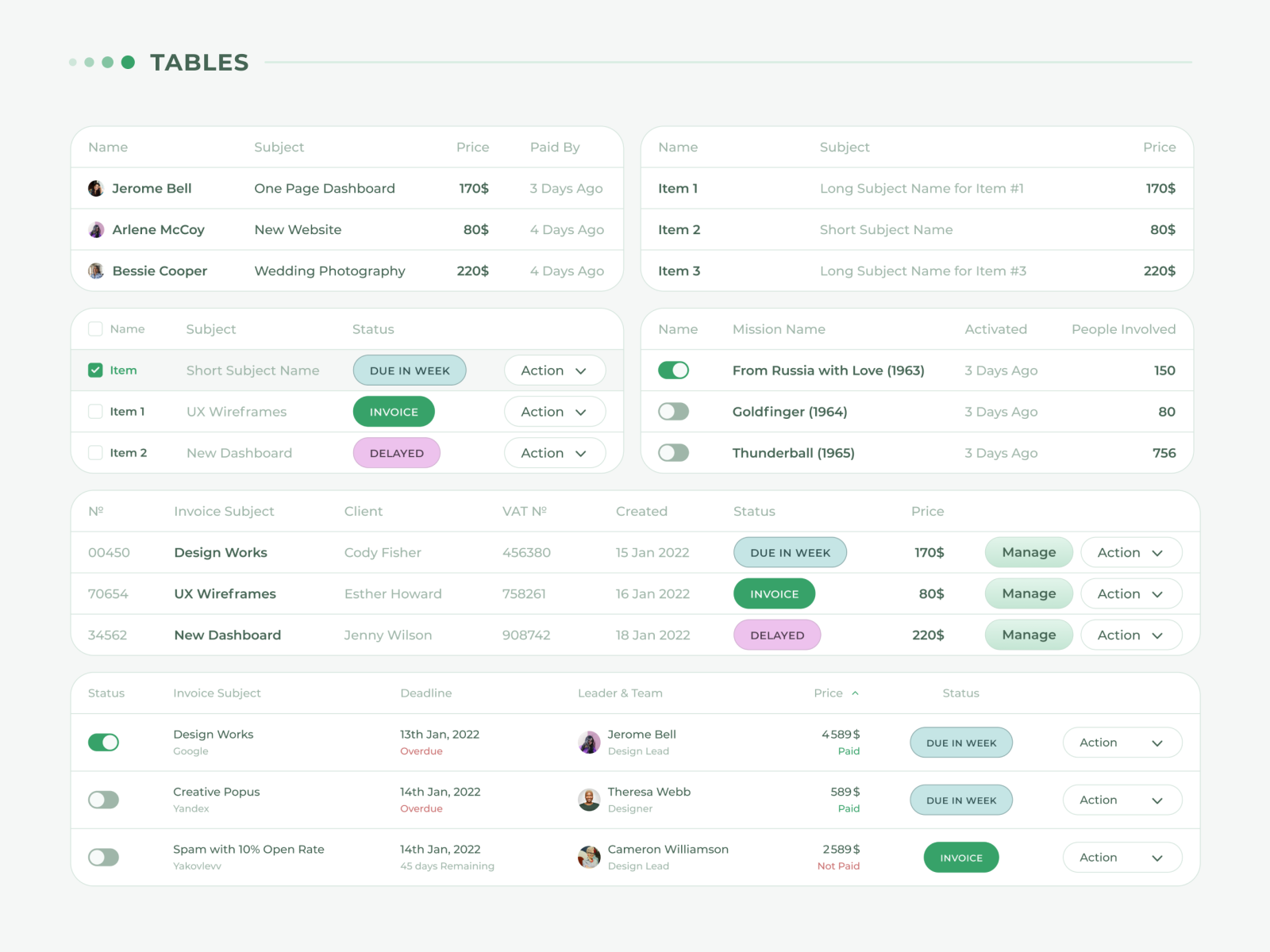Click the Price column sort arrow
Image resolution: width=1270 pixels, height=952 pixels.
856,693
